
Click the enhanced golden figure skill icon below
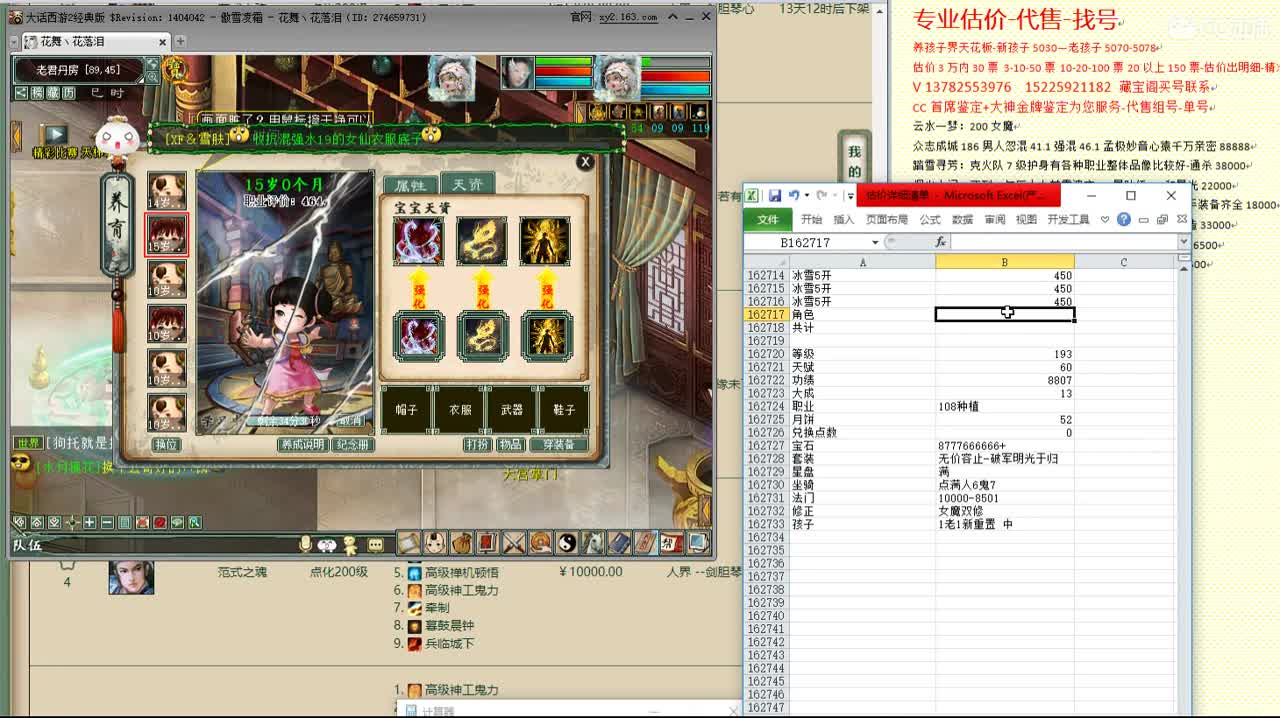click(547, 335)
